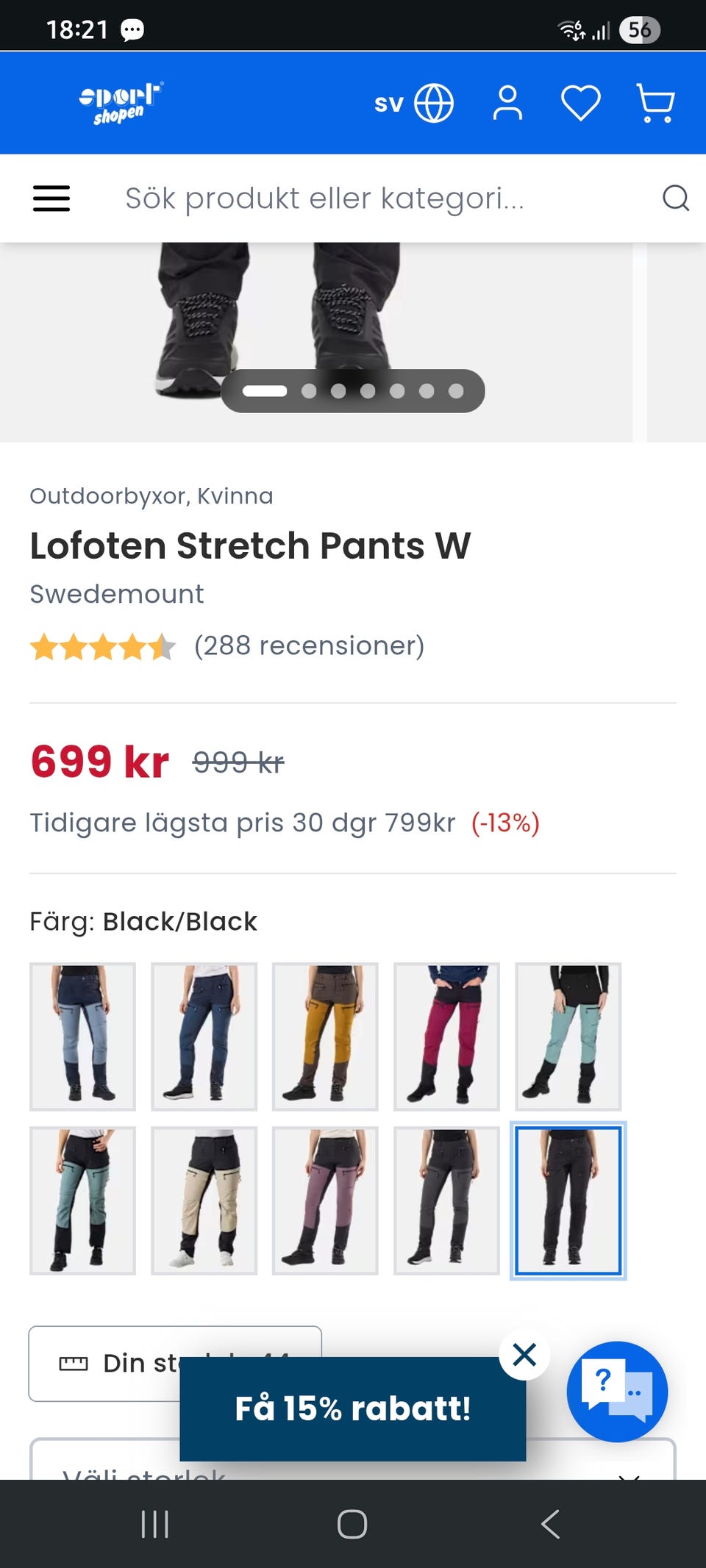Screen dimensions: 706x1568
Task: Open the wishlist heart icon
Action: pyautogui.click(x=581, y=103)
